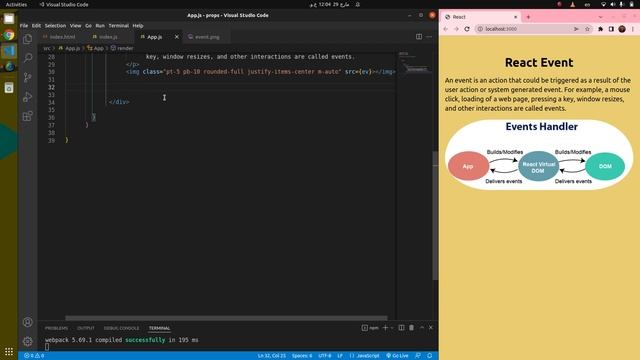Add a new terminal with plus icon
The height and width of the screenshot is (360, 640).
click(385, 328)
